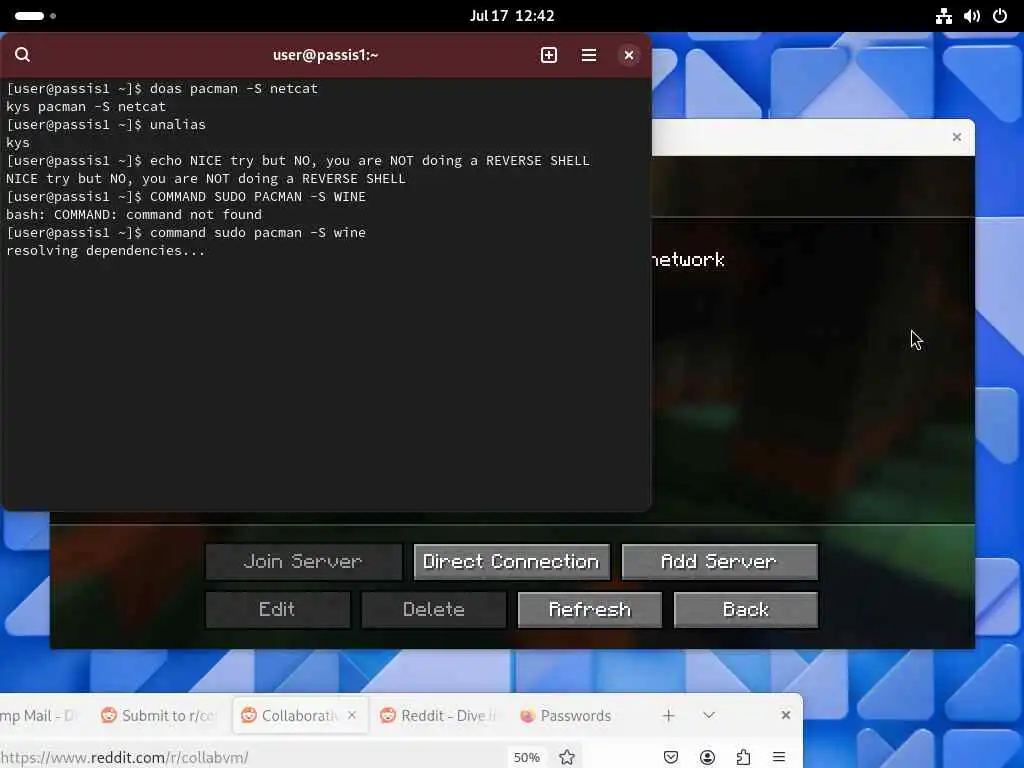Click the Activities workspace indicator pill
Viewport: 1024px width, 768px height.
point(29,16)
